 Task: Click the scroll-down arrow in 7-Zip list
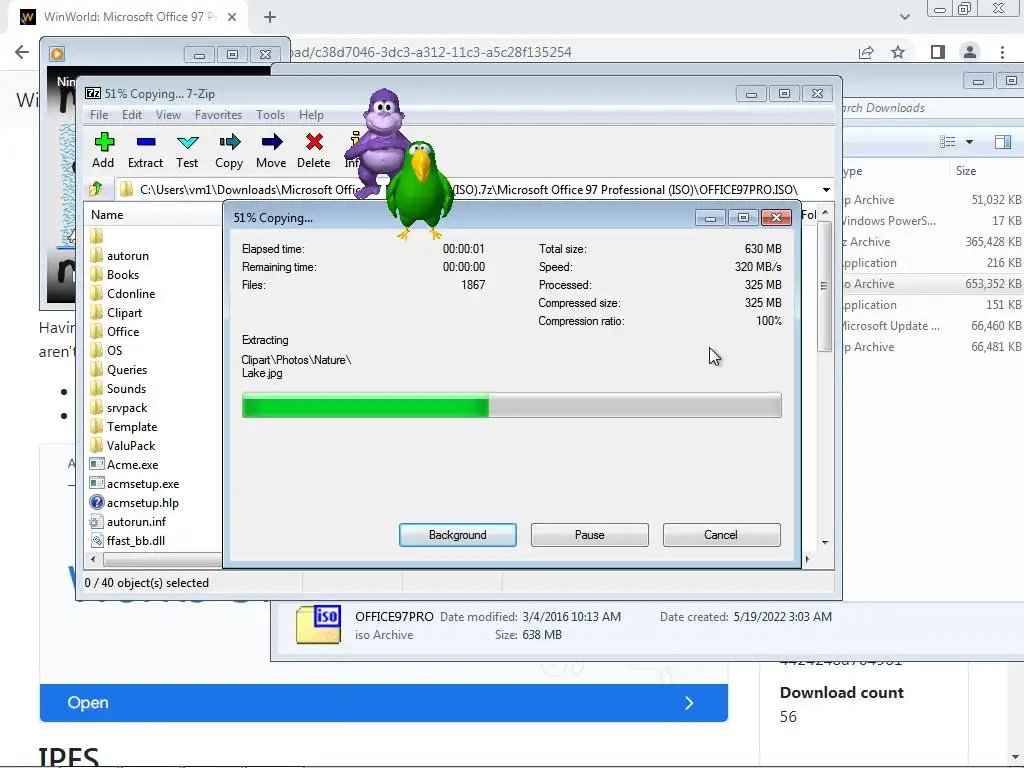coord(825,543)
